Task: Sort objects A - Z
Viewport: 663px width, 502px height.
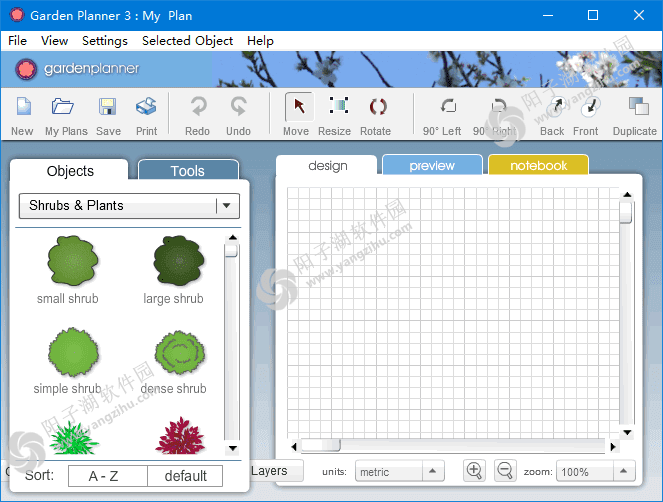Action: click(108, 476)
